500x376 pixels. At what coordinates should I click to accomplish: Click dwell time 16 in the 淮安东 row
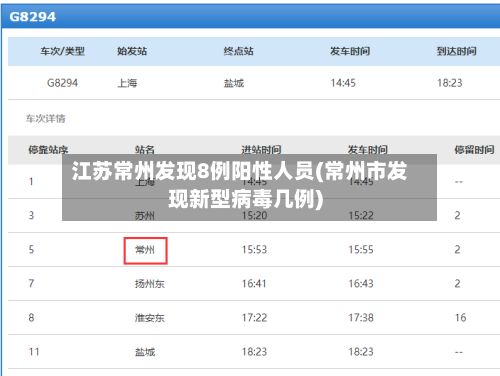point(460,318)
